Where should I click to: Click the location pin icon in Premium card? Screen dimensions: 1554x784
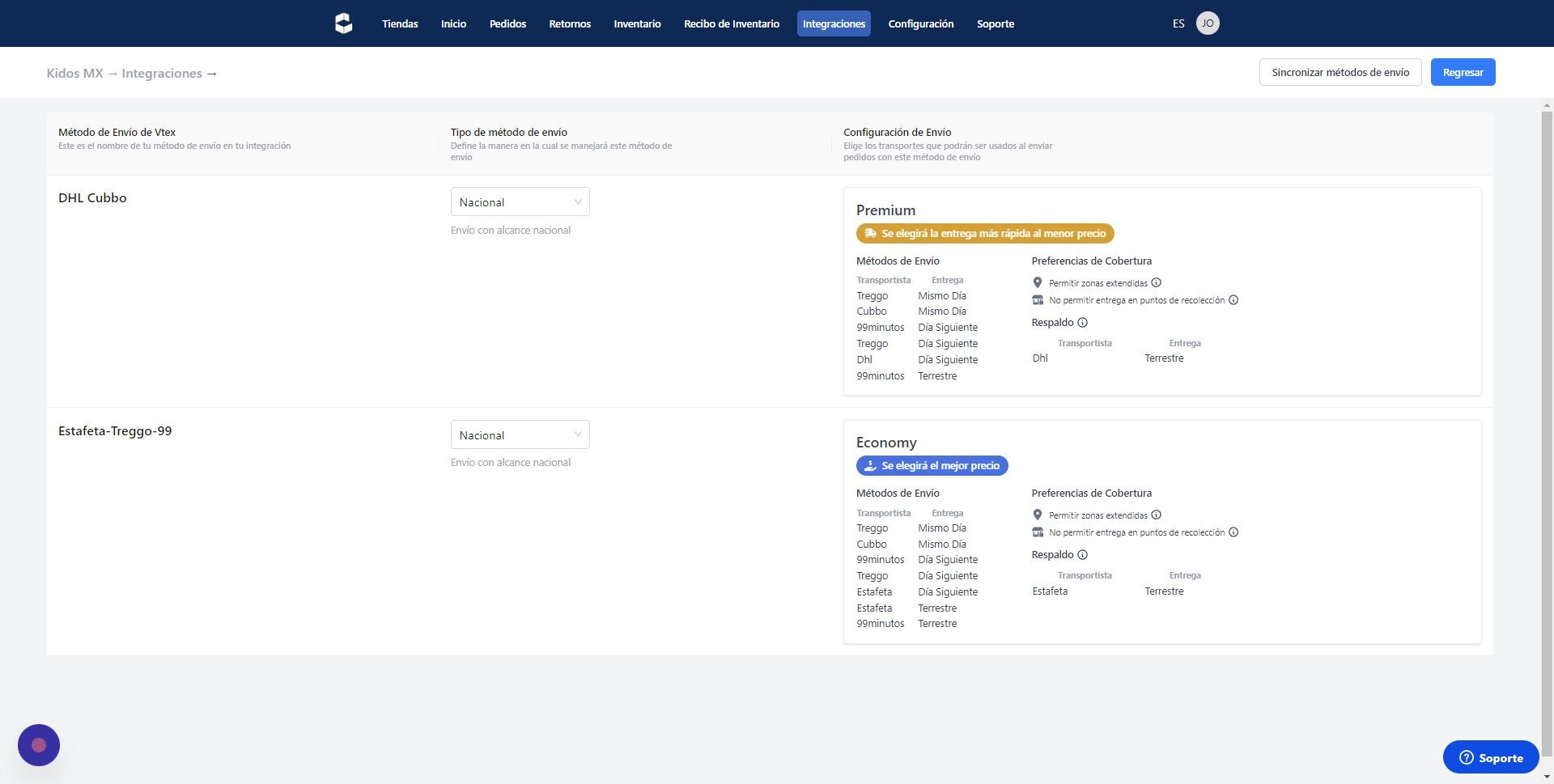pos(1038,283)
